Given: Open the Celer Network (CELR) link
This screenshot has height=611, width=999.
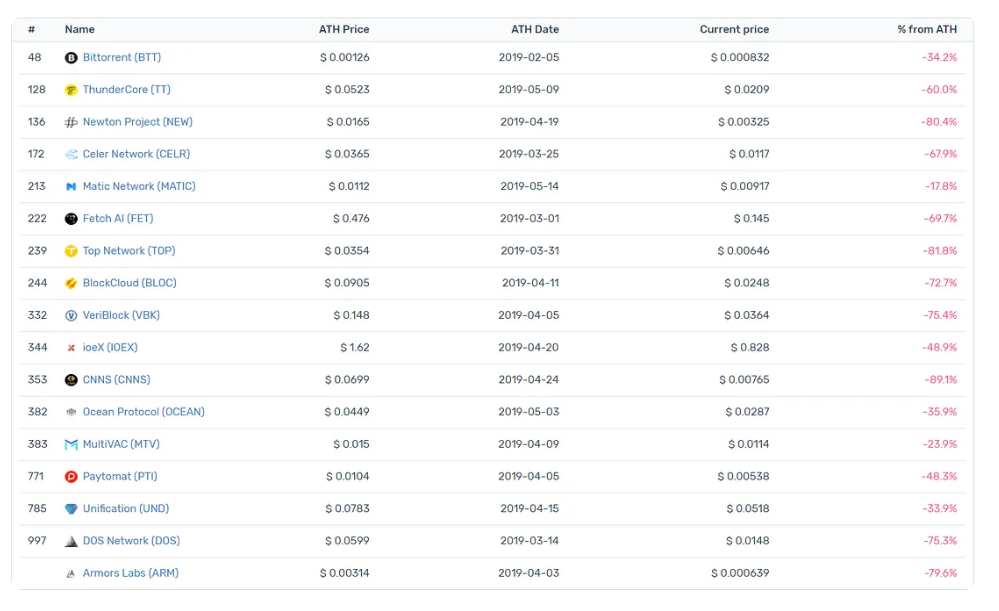Looking at the screenshot, I should click(136, 154).
